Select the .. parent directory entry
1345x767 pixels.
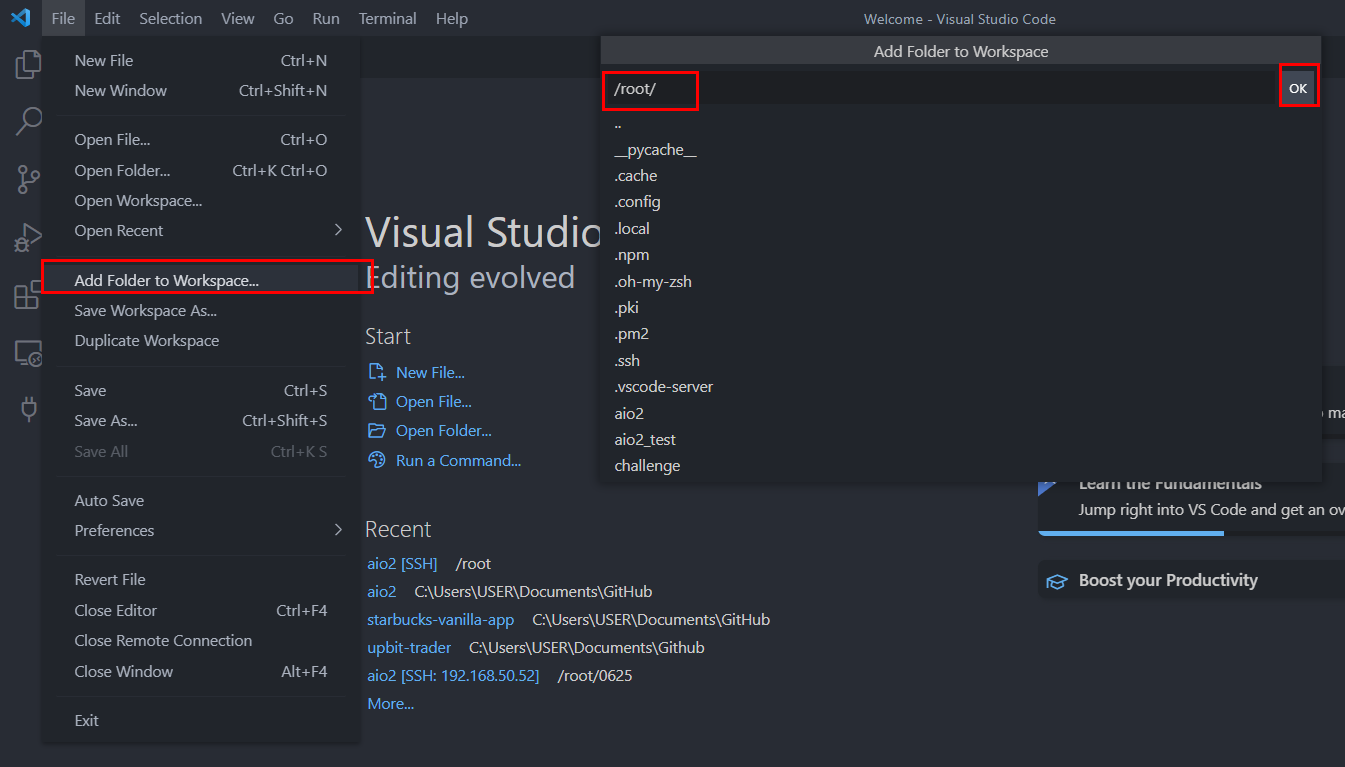click(x=960, y=123)
